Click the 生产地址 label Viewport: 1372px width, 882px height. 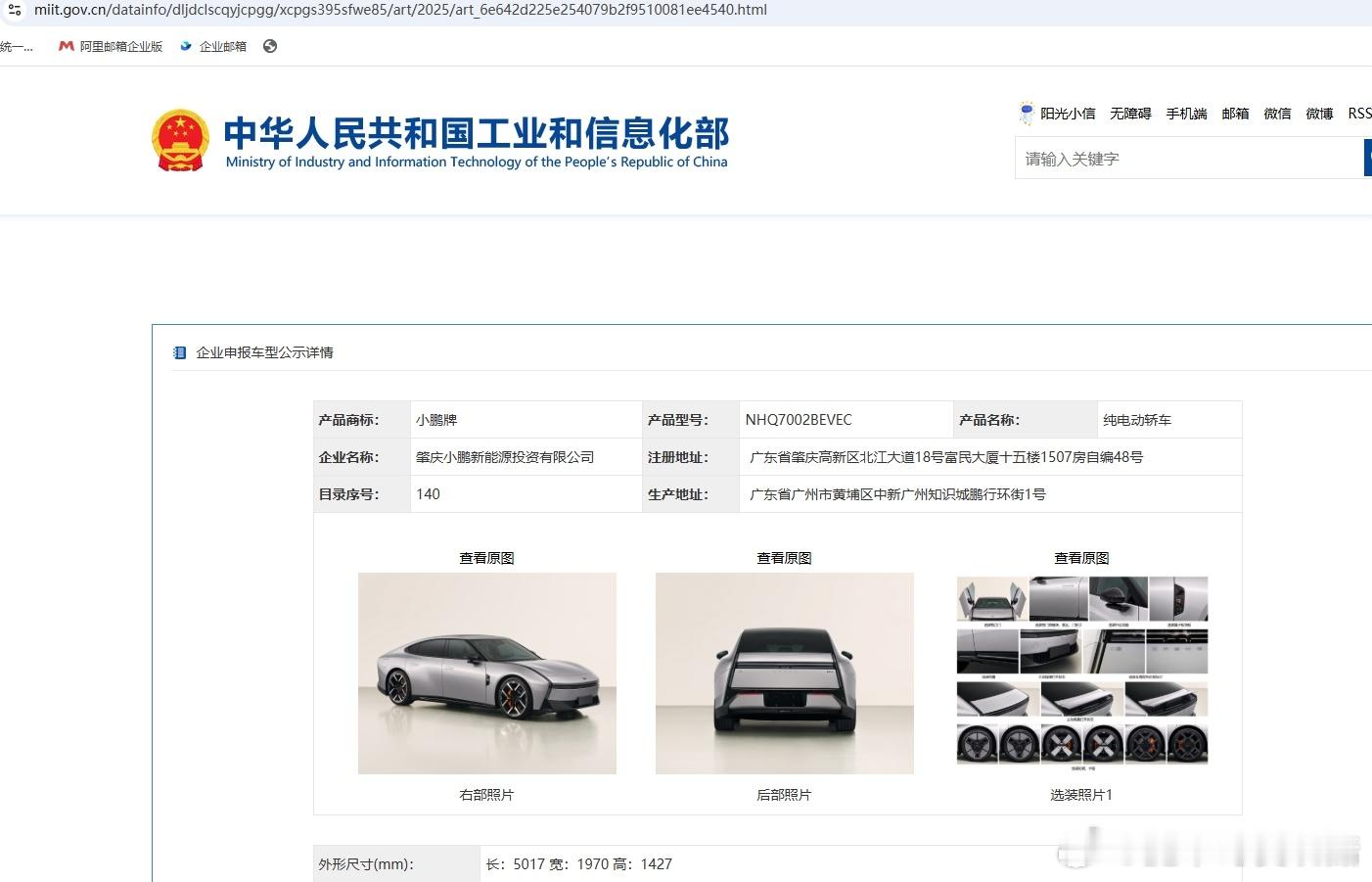click(678, 494)
